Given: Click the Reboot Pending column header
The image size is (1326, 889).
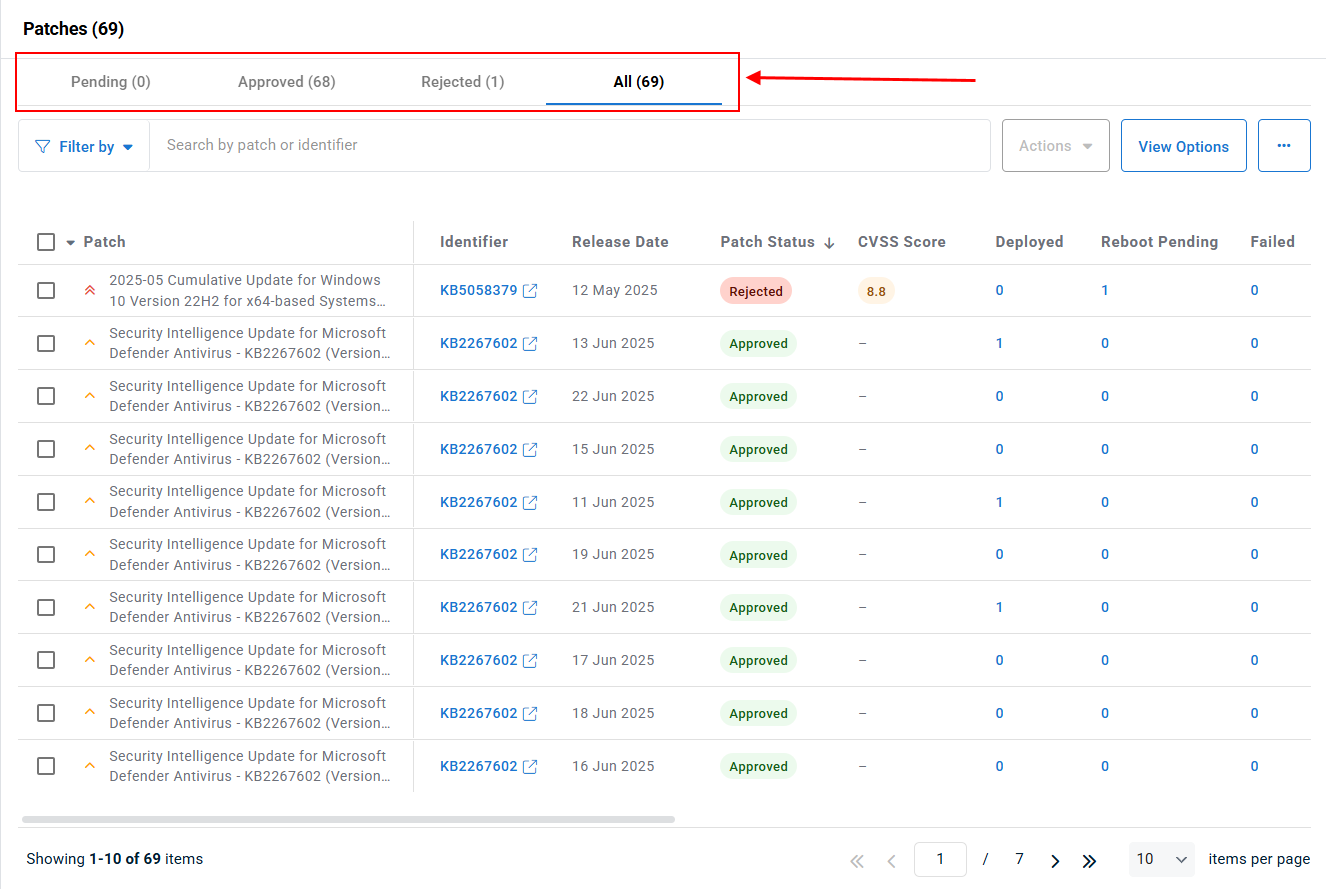Looking at the screenshot, I should click(1160, 242).
